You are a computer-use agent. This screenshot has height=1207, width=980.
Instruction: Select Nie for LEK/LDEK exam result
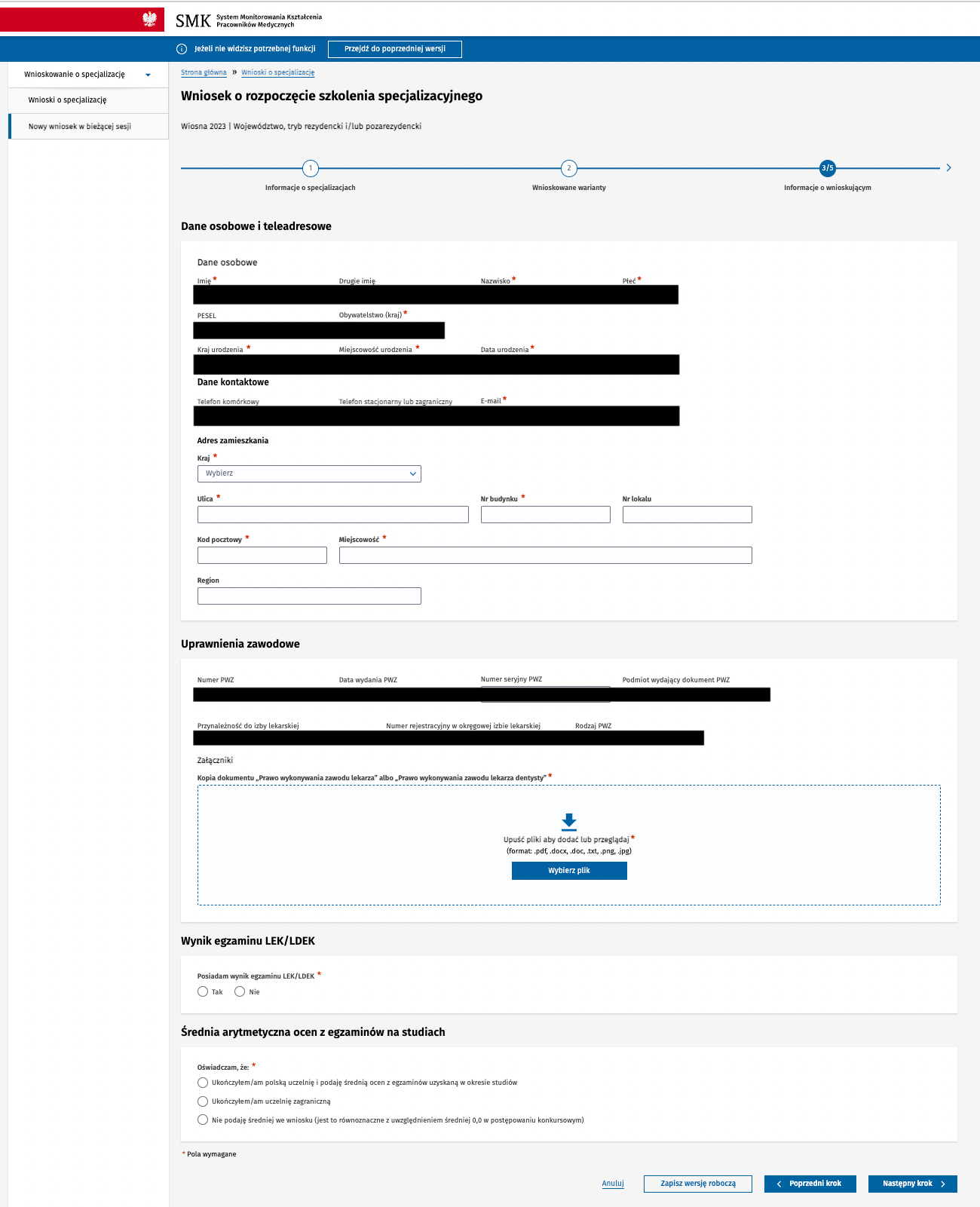240,991
